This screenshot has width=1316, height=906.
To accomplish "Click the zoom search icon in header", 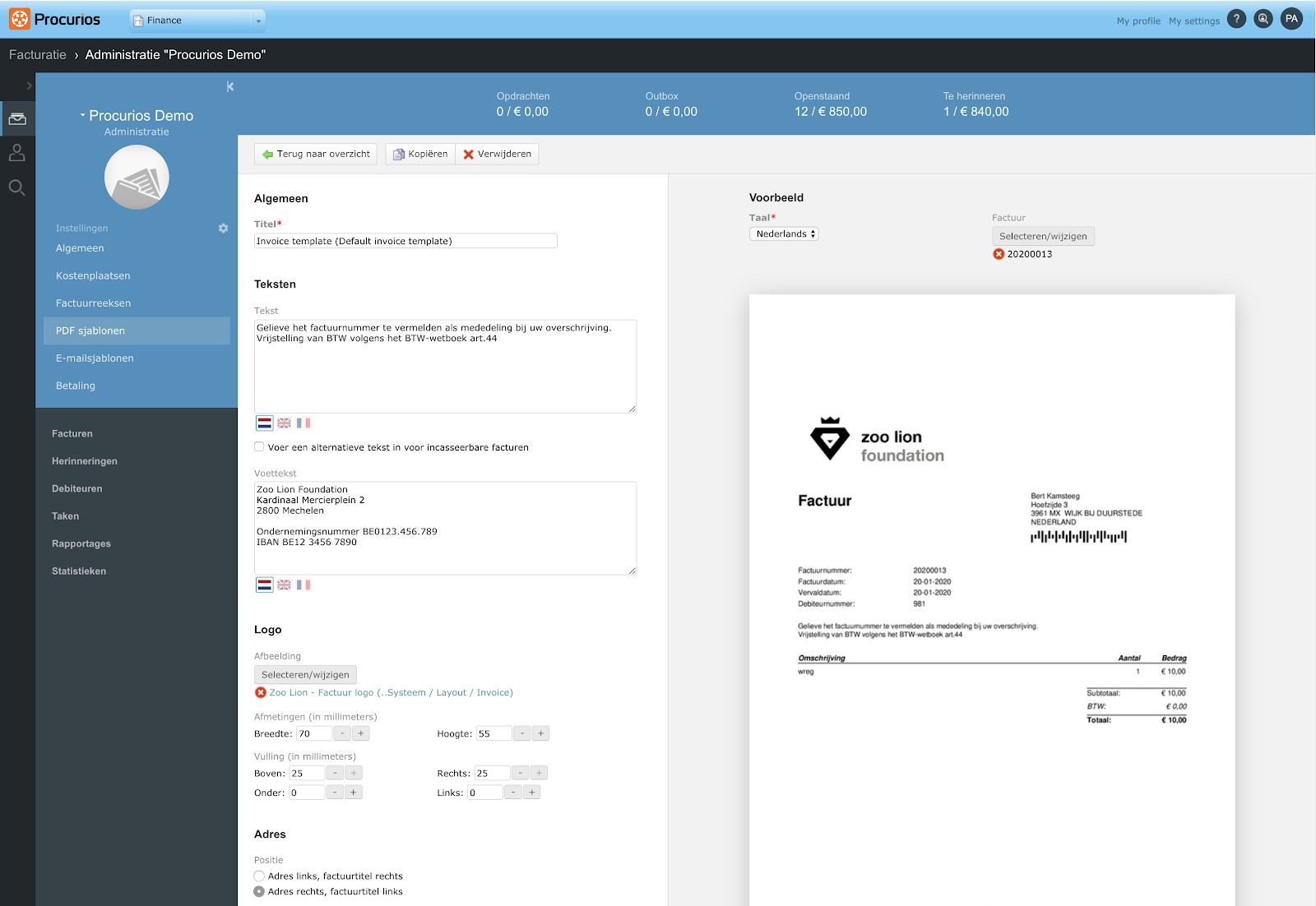I will 1263,19.
